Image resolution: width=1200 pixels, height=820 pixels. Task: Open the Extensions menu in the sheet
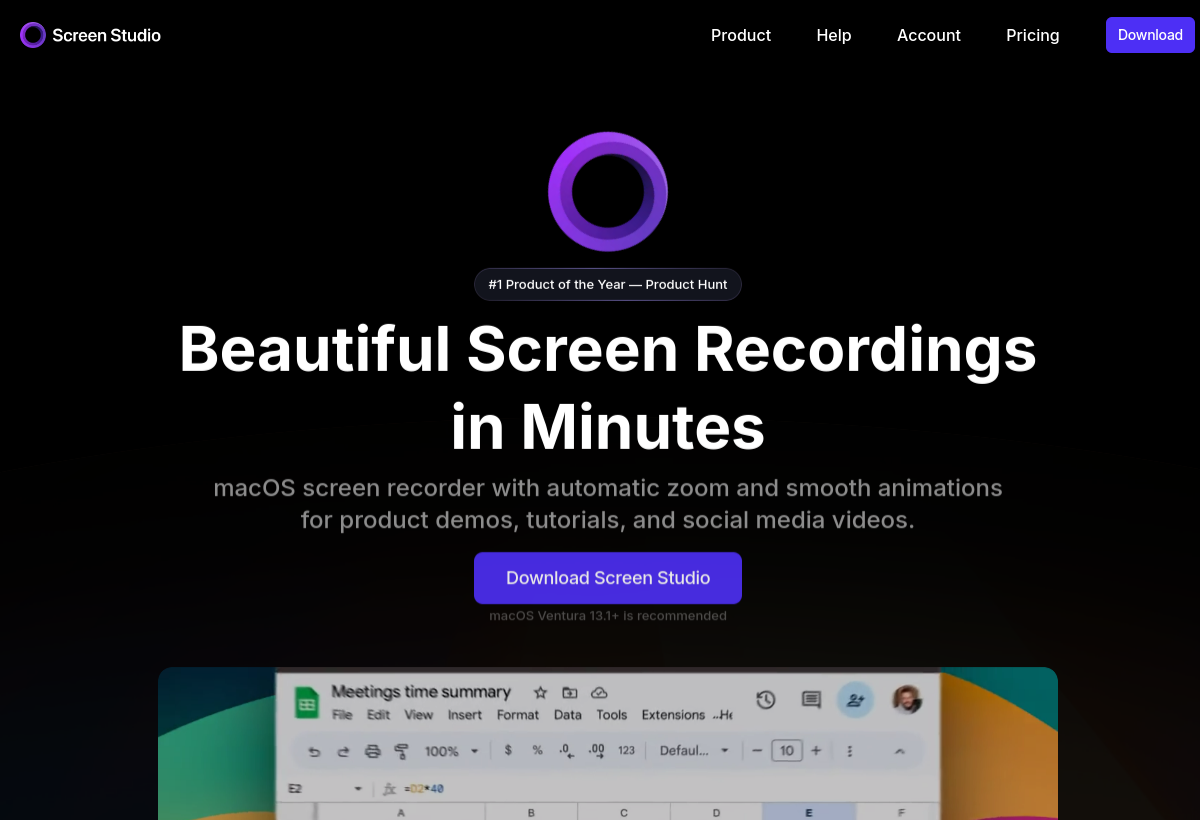click(x=673, y=715)
